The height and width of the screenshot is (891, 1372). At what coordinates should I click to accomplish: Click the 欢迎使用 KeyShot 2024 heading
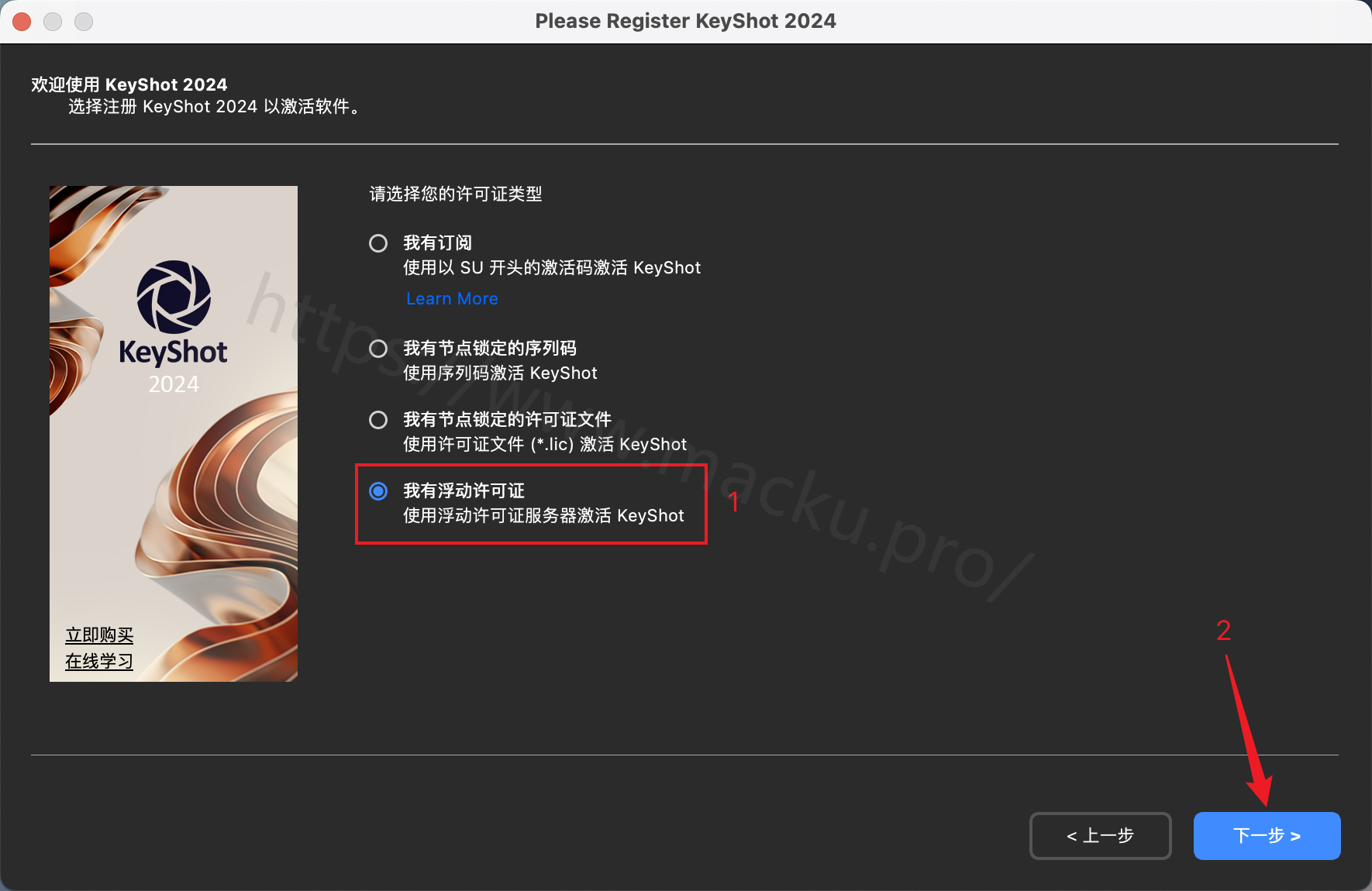(129, 84)
